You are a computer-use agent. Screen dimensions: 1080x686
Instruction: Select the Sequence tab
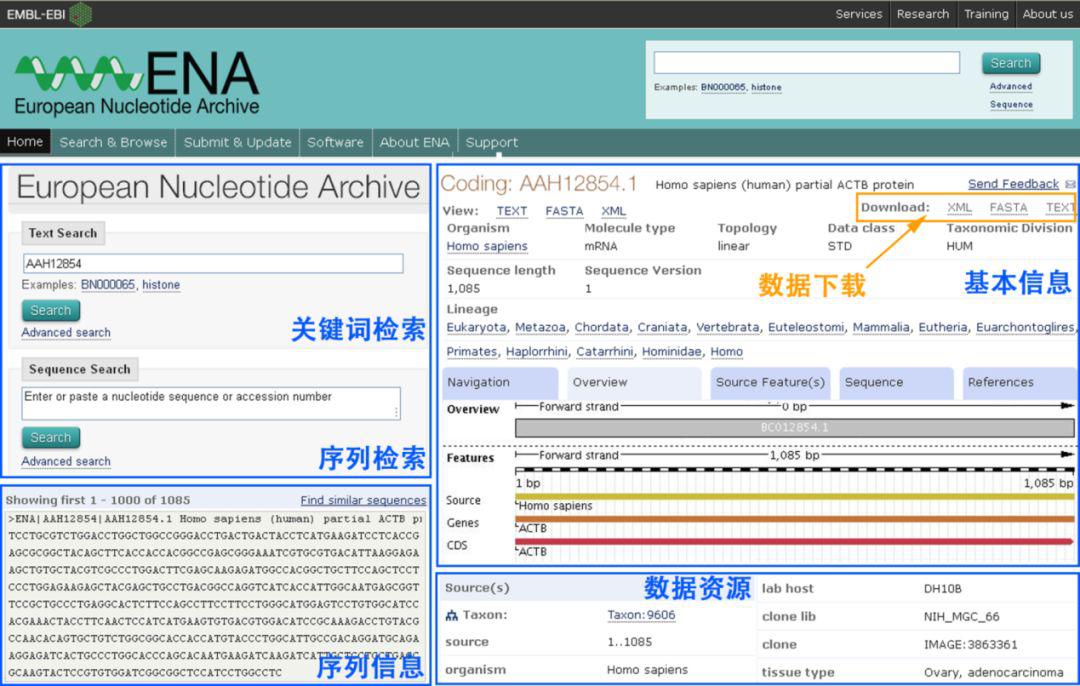click(896, 383)
